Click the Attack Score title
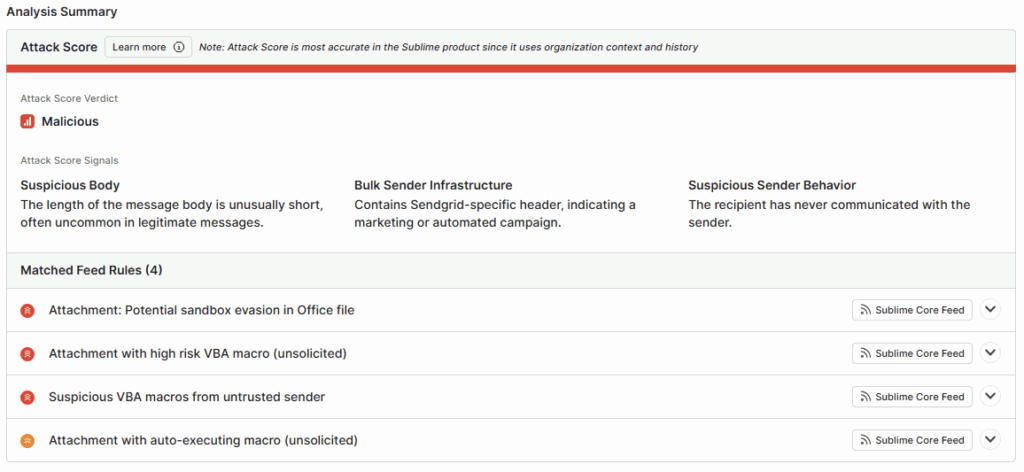 tap(59, 47)
